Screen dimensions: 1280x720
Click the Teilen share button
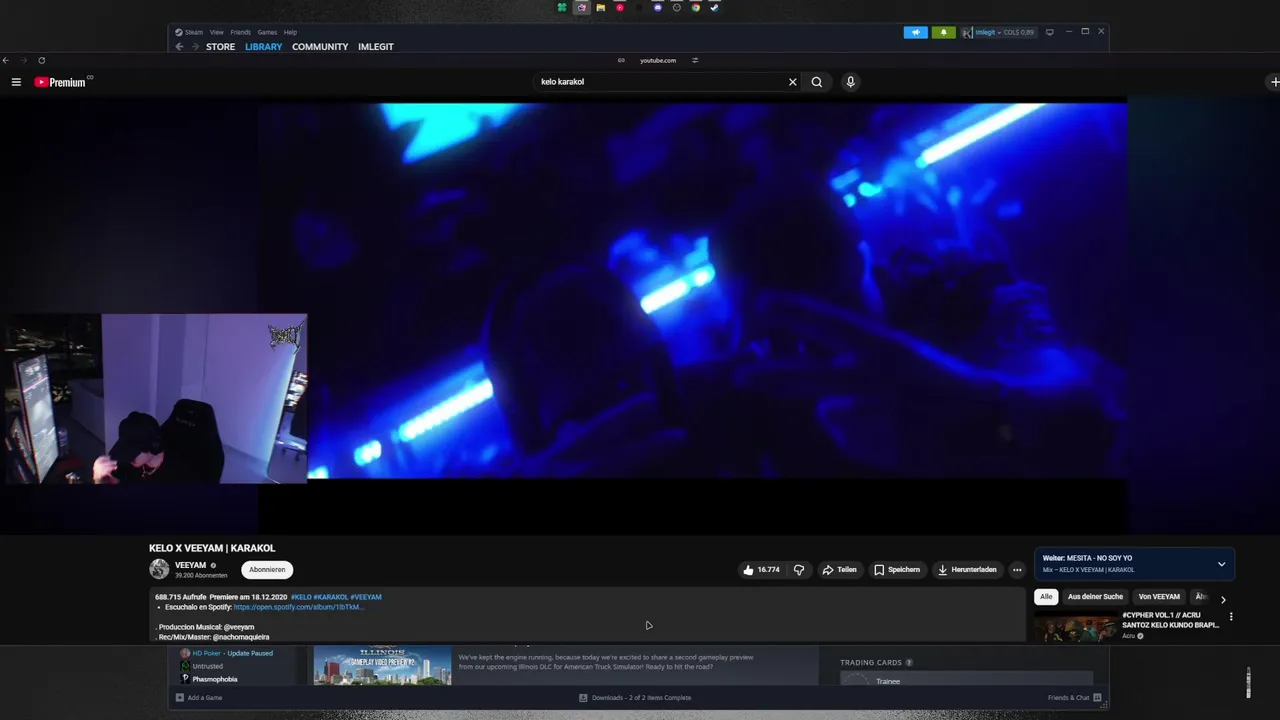(x=840, y=570)
